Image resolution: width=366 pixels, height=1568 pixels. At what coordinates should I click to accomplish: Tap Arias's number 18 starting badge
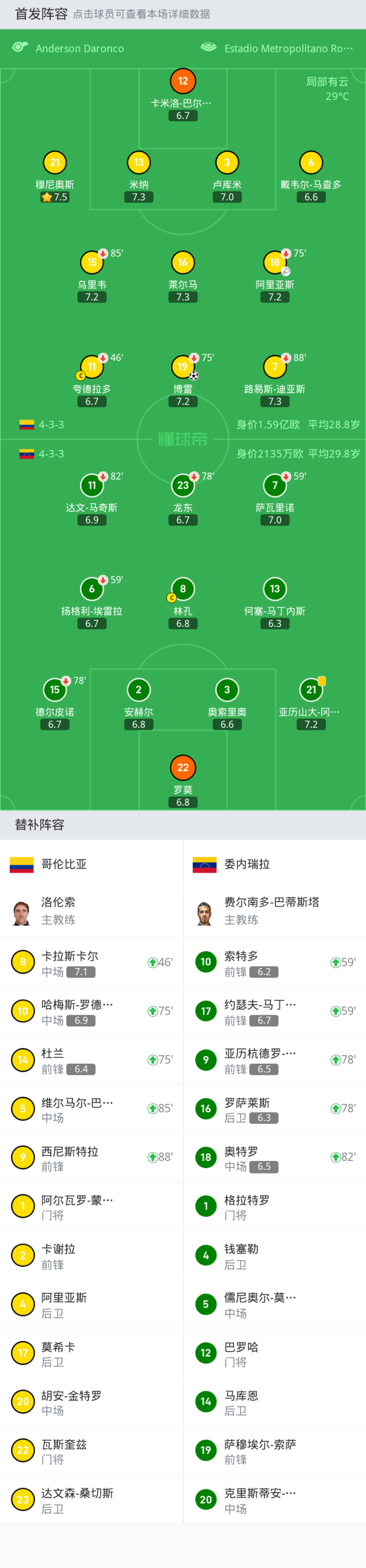click(275, 262)
